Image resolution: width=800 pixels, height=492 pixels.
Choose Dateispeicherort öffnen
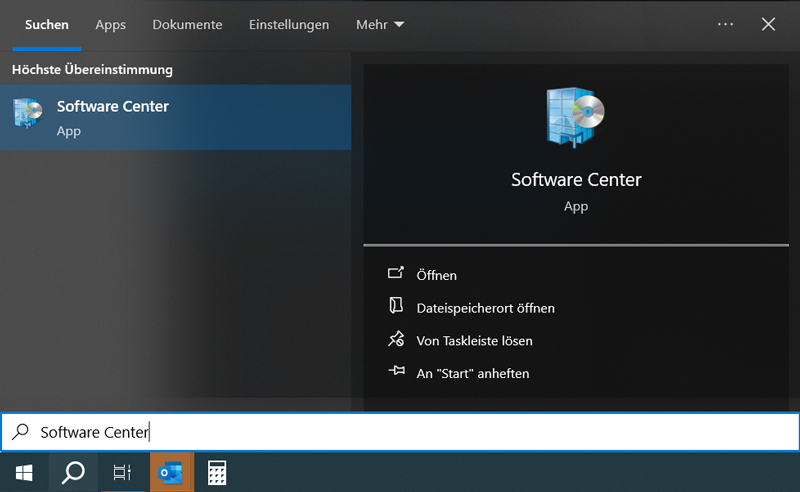tap(486, 308)
